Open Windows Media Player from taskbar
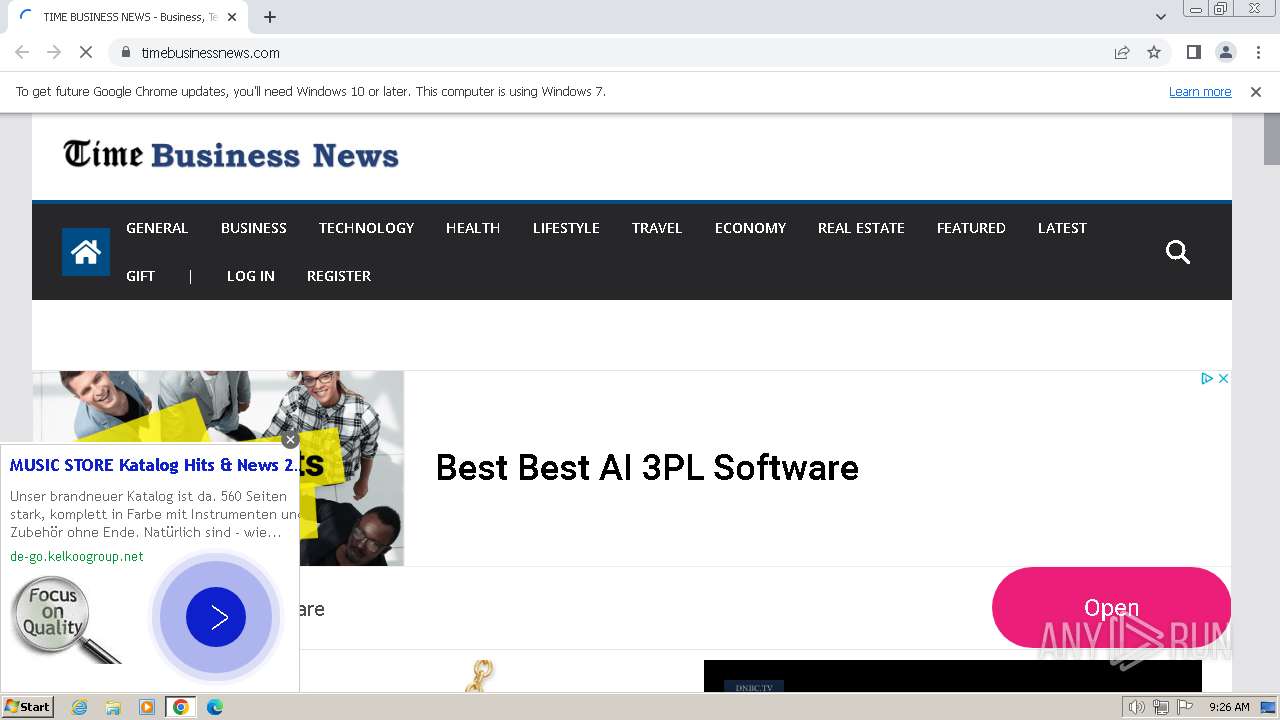1280x720 pixels. (147, 707)
